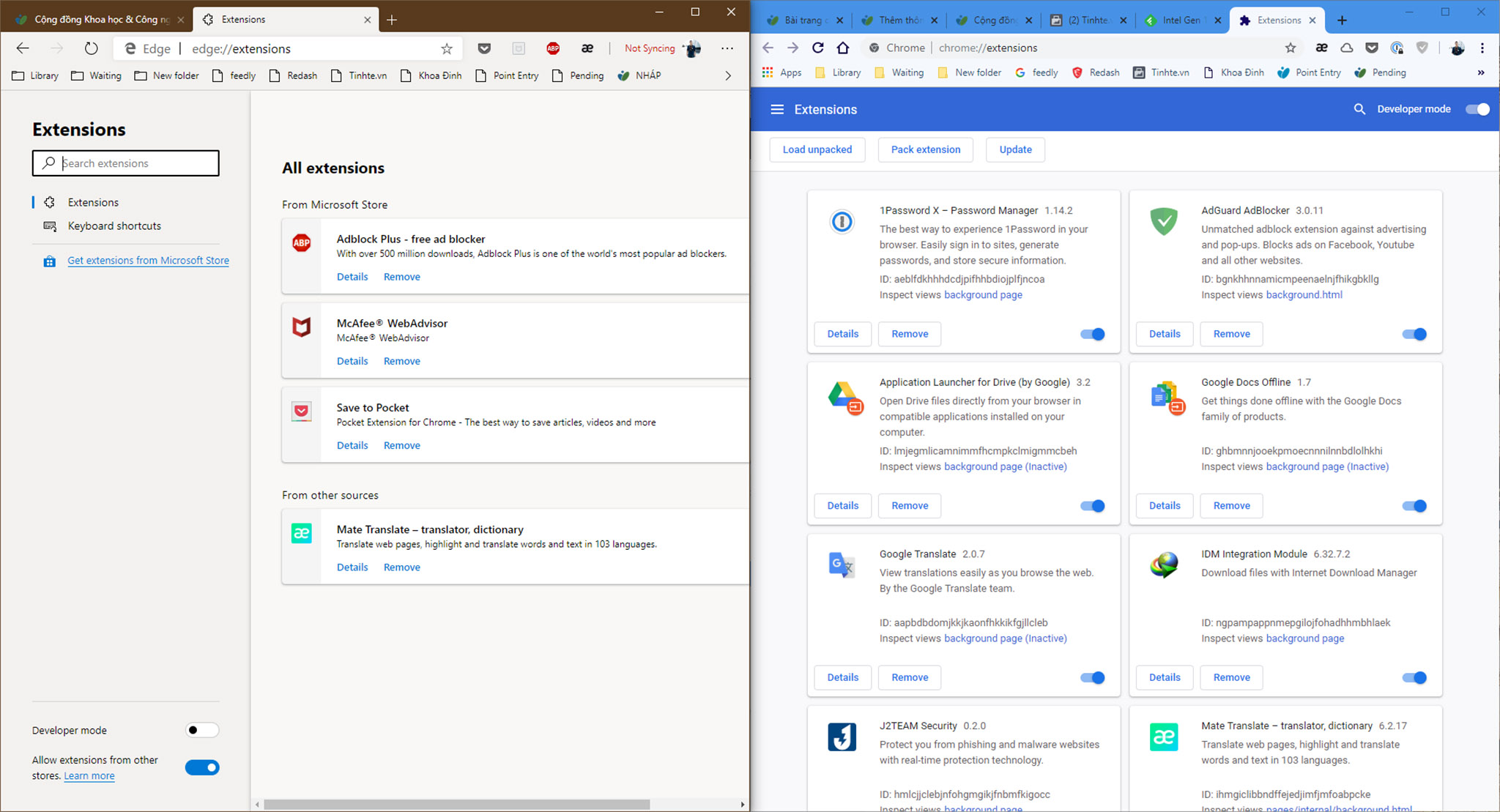Viewport: 1500px width, 812px height.
Task: Click cloud extension icon in Chrome toolbar
Action: click(x=1347, y=48)
